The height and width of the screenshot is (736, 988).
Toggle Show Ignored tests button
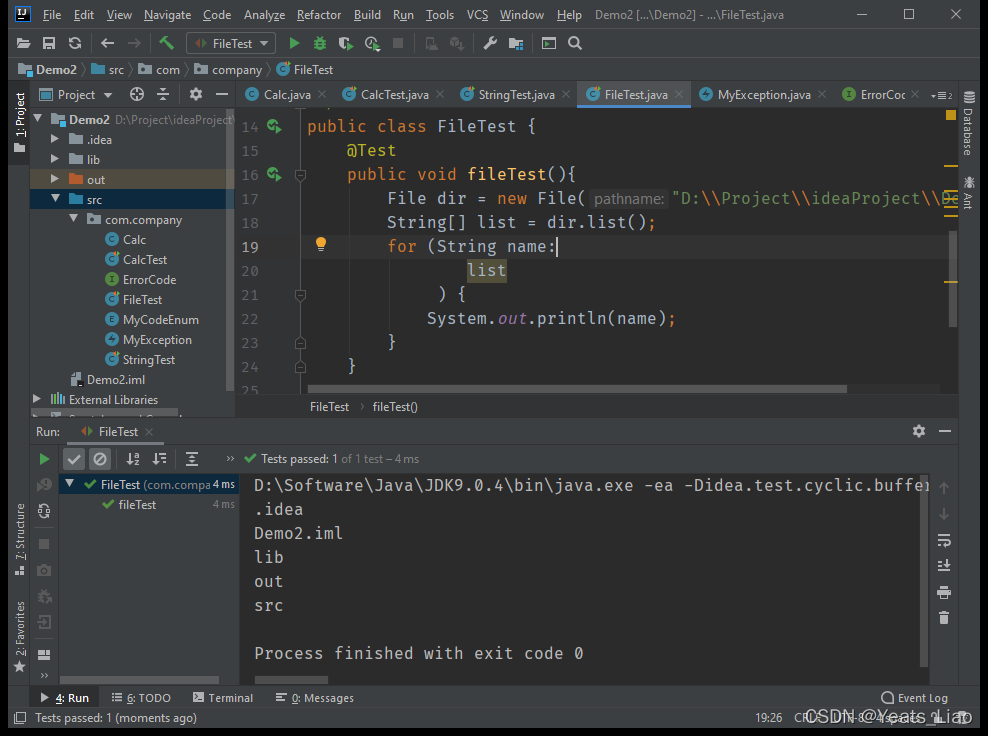[x=100, y=459]
